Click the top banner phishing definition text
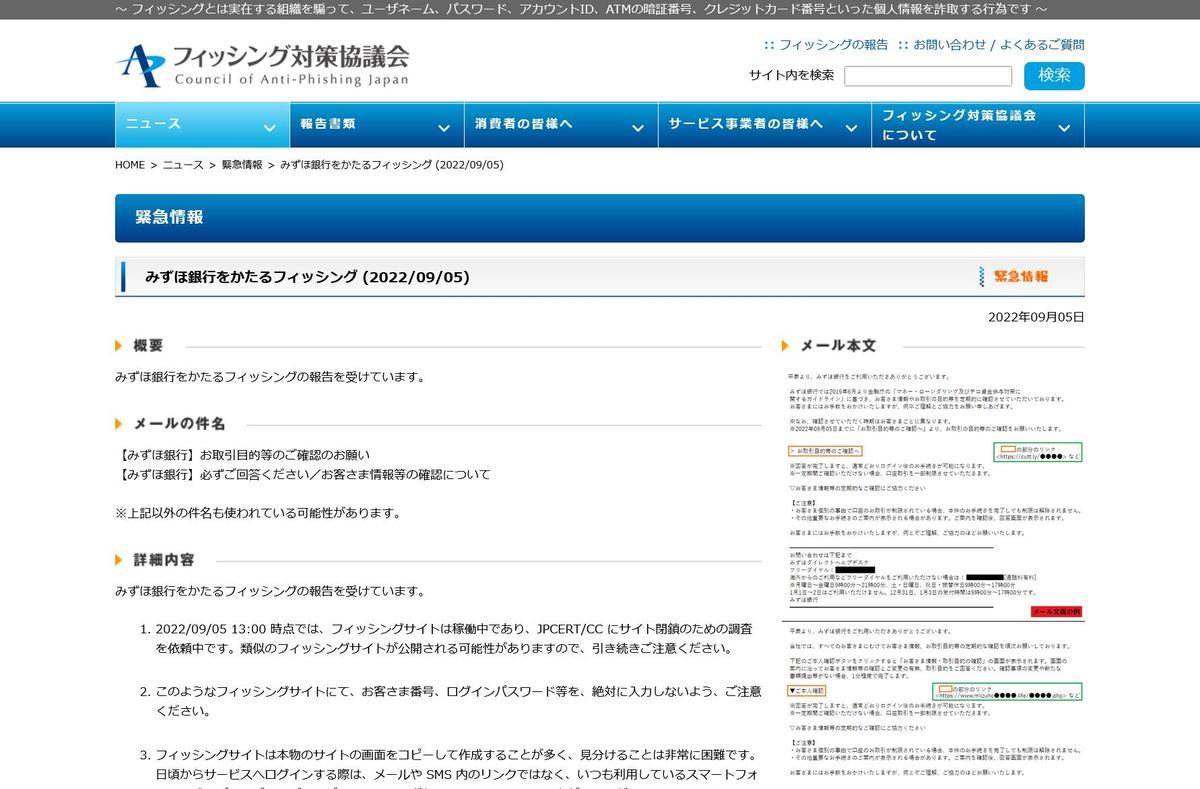 click(x=581, y=9)
